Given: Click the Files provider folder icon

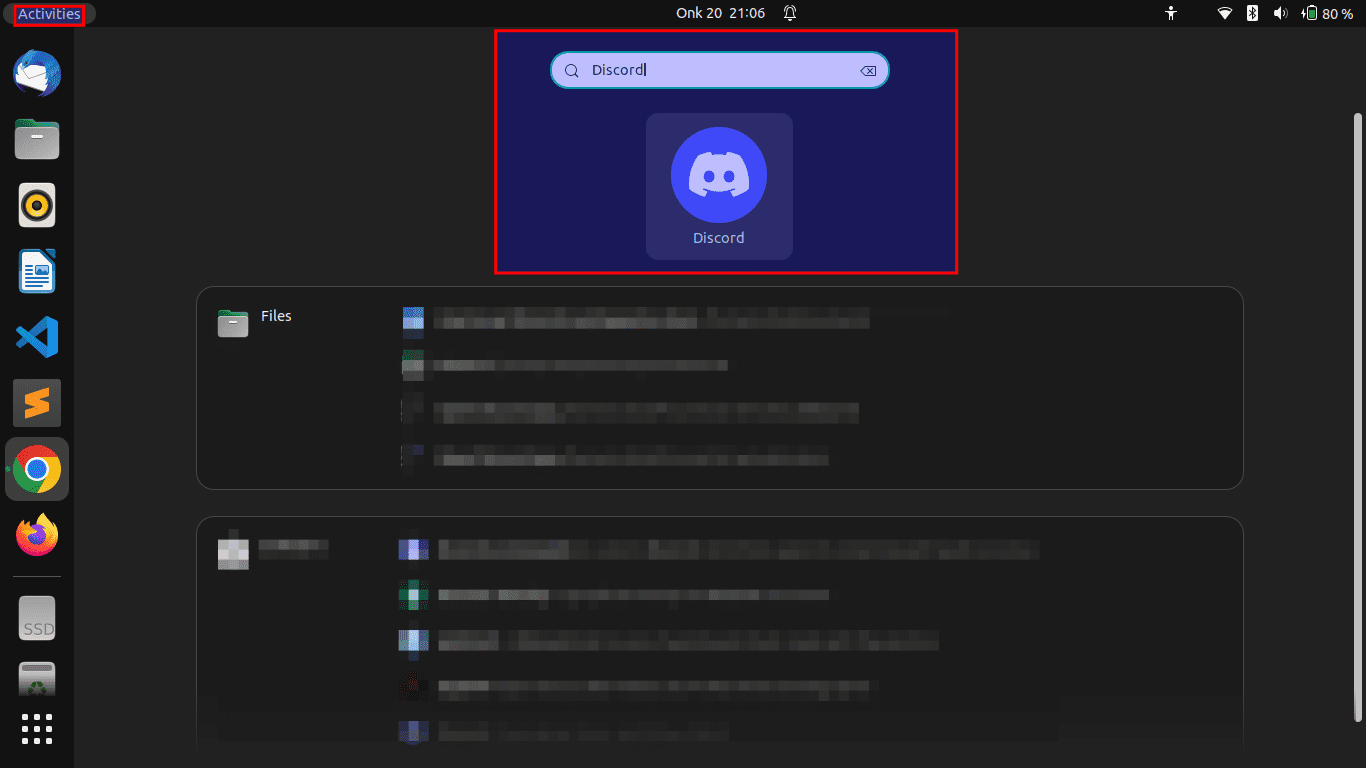Looking at the screenshot, I should point(233,323).
